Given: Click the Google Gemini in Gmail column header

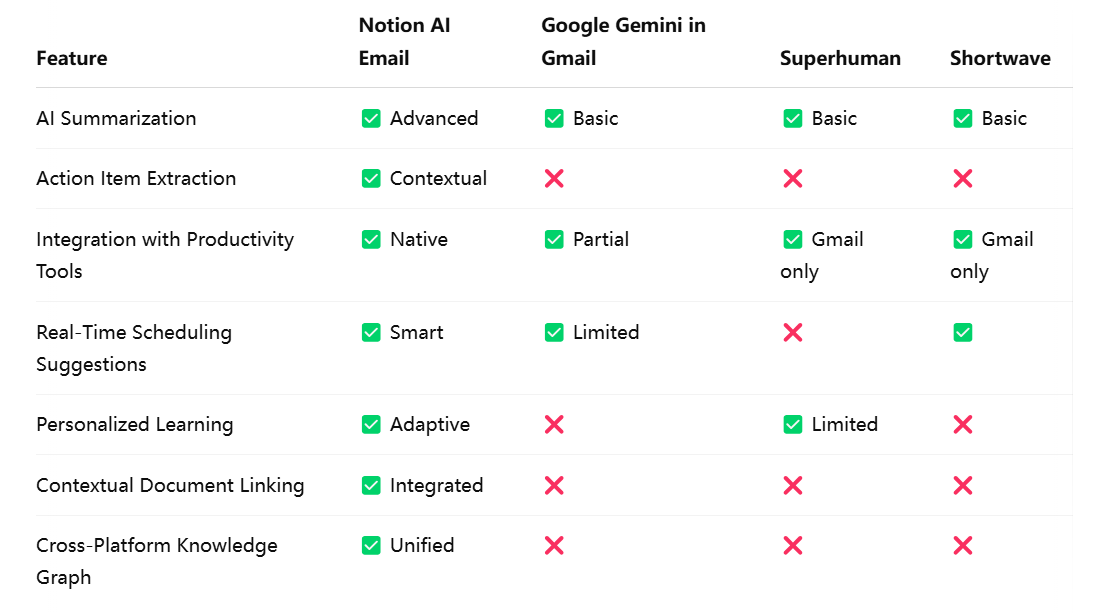Looking at the screenshot, I should coord(623,42).
